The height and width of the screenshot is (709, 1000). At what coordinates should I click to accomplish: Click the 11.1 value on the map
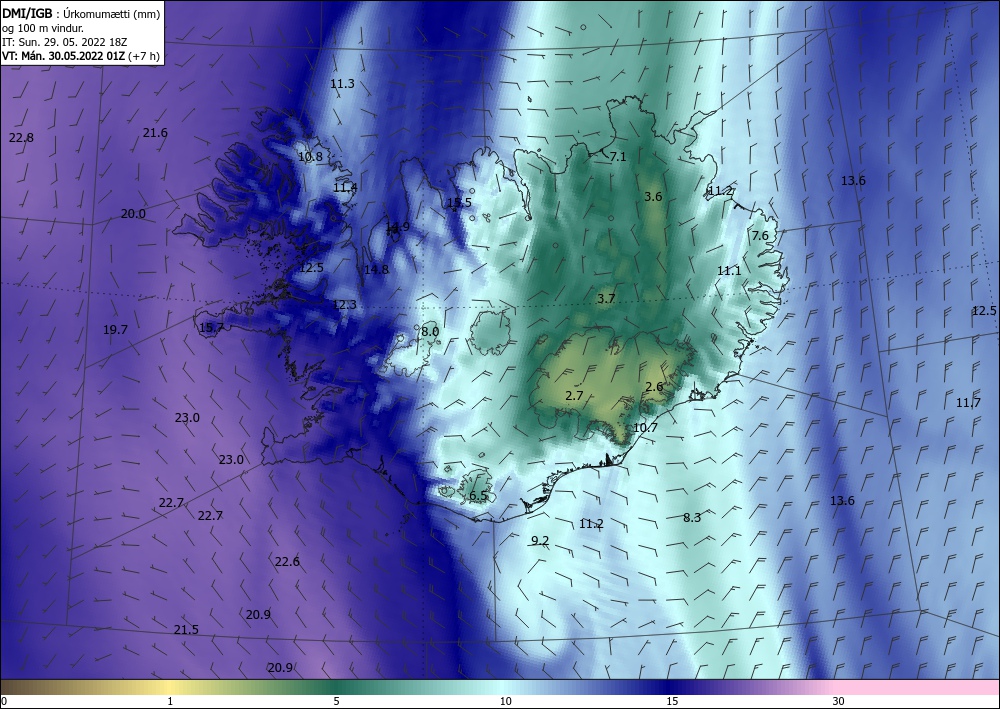729,270
